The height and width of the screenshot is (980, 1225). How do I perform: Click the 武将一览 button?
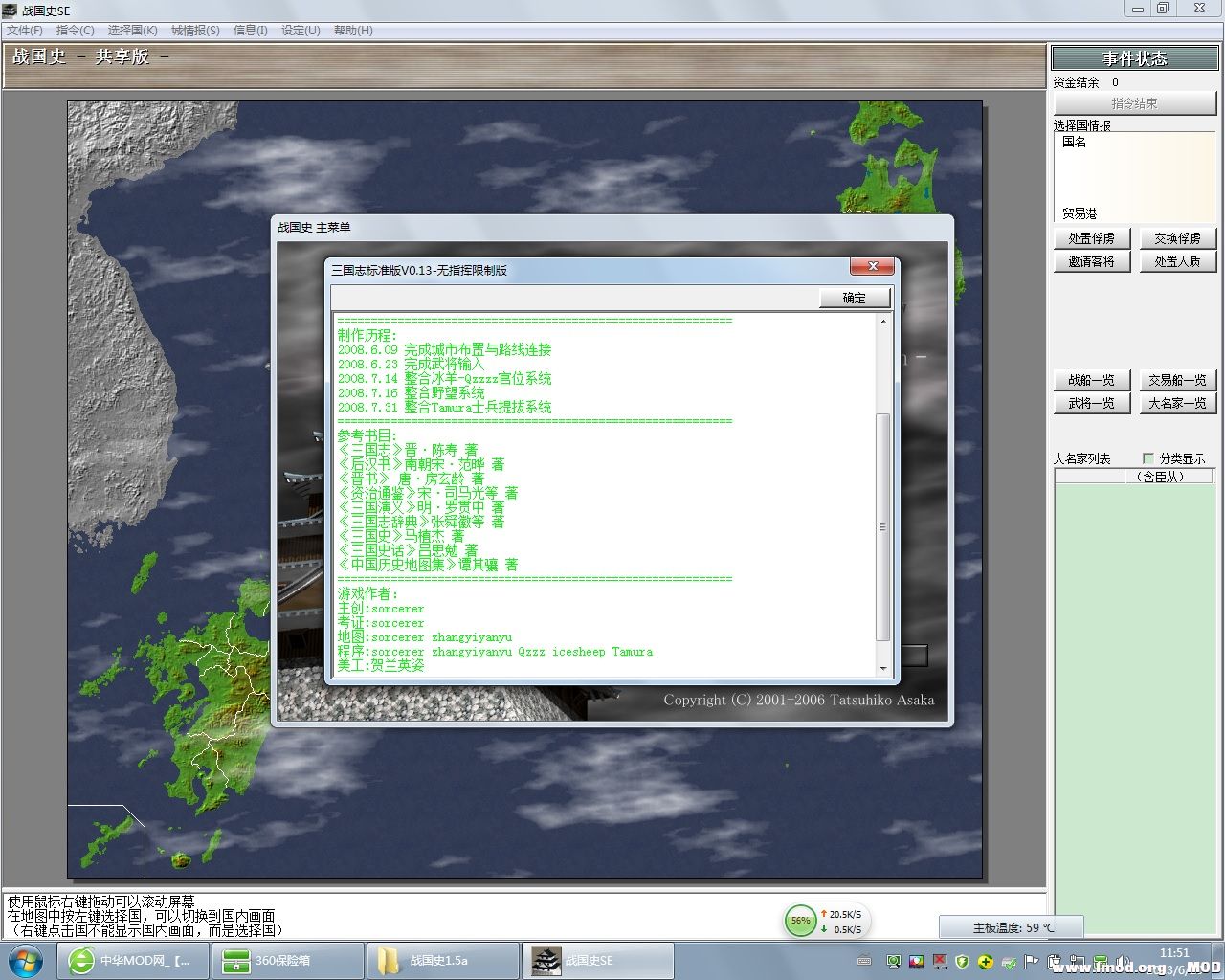click(1091, 403)
